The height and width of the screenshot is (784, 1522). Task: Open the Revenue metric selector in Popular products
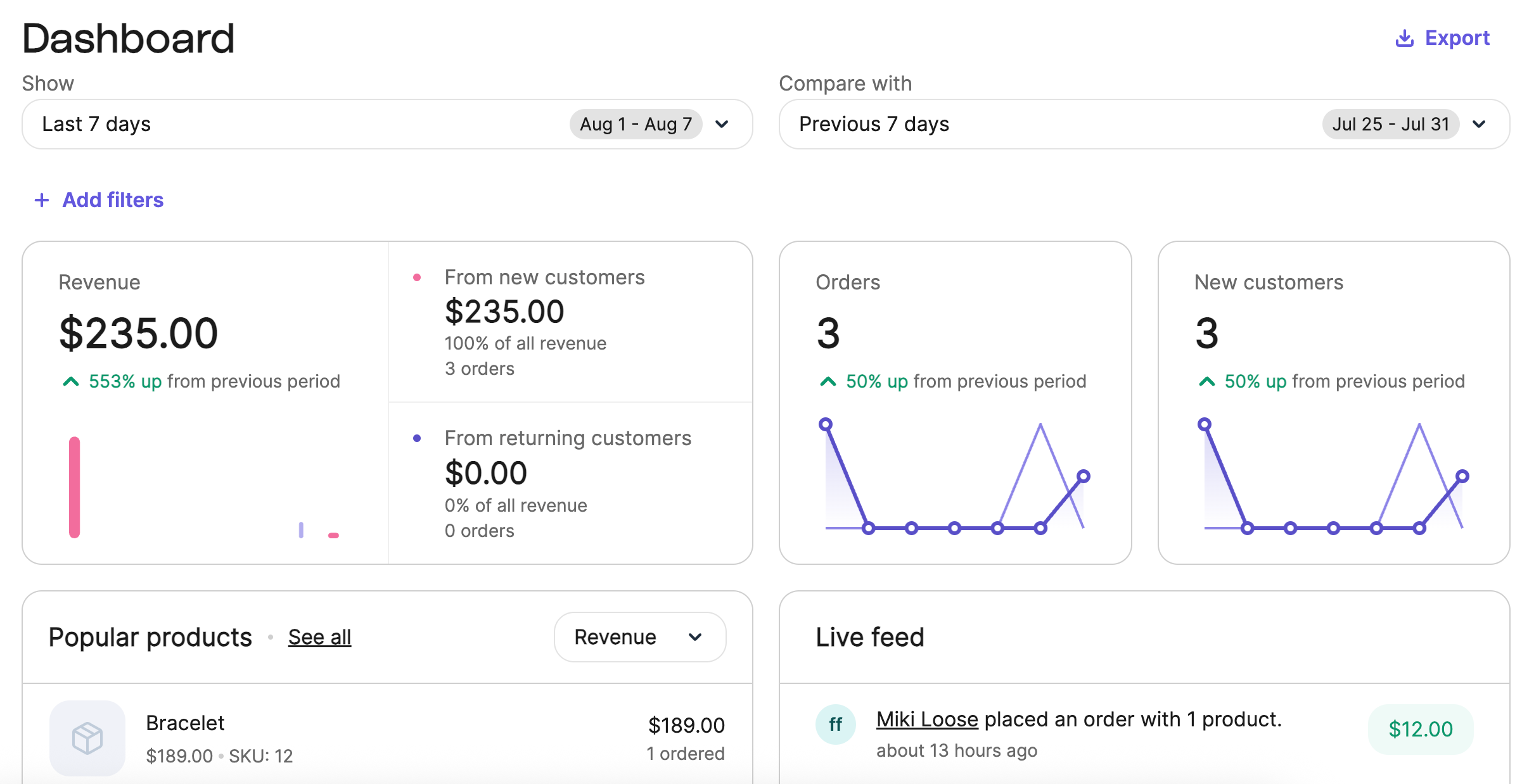(639, 636)
